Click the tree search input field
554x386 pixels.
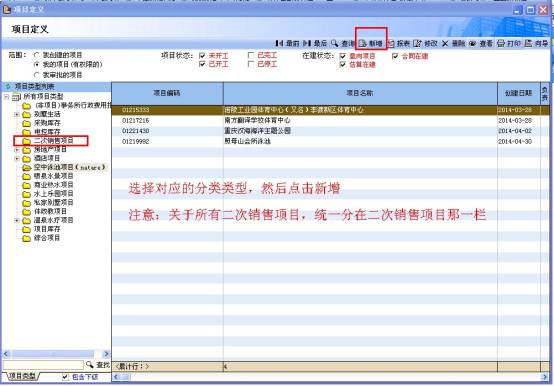[43, 365]
